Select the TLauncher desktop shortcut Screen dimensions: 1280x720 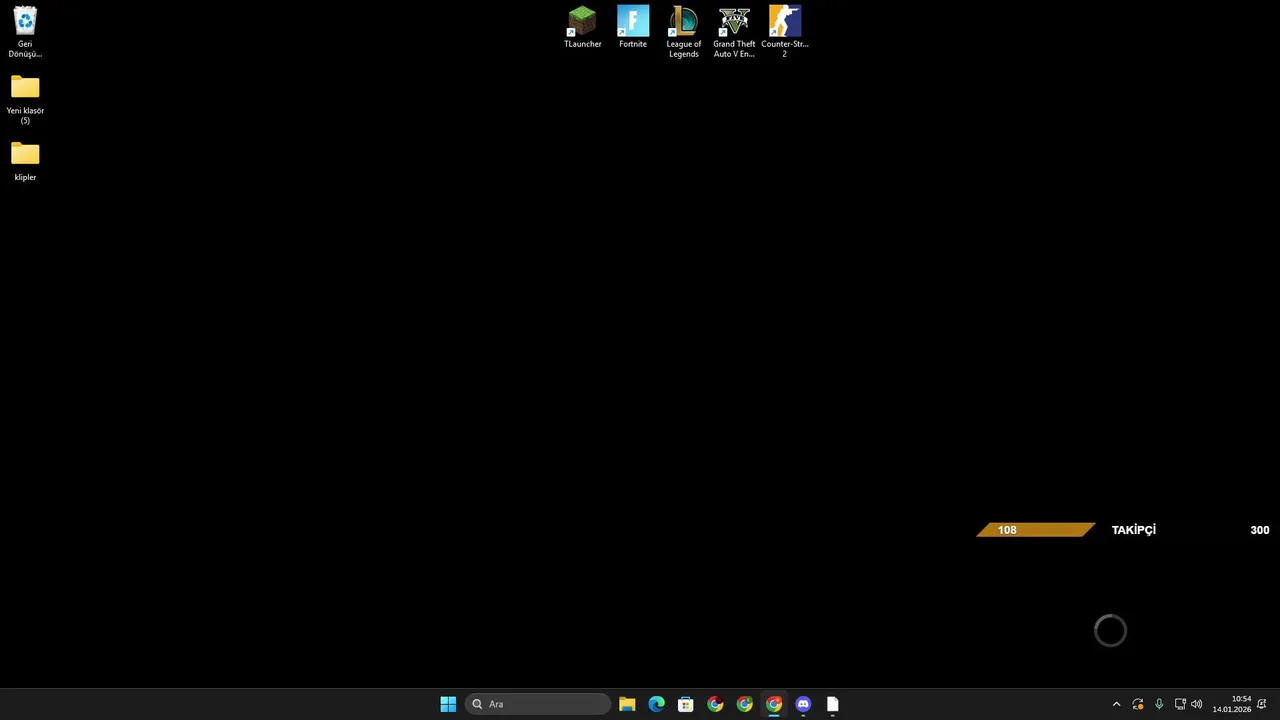pos(582,27)
